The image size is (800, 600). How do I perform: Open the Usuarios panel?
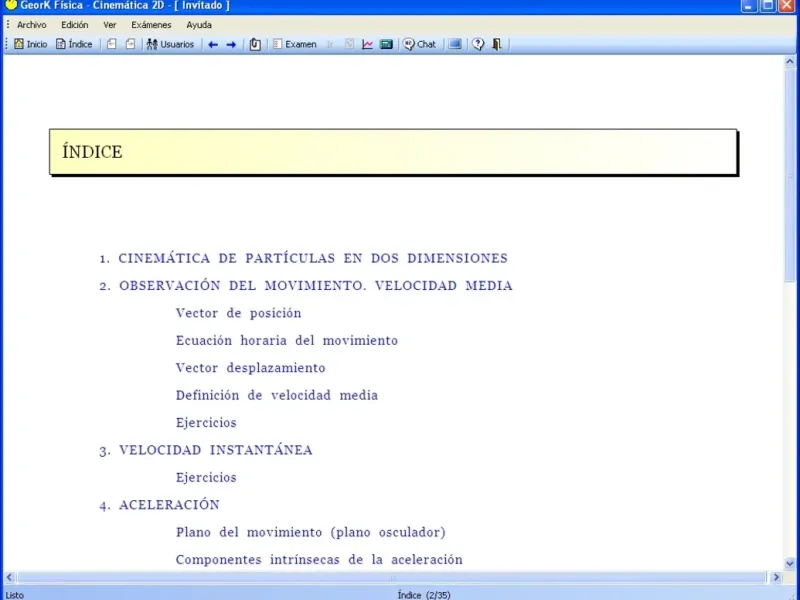pos(170,44)
